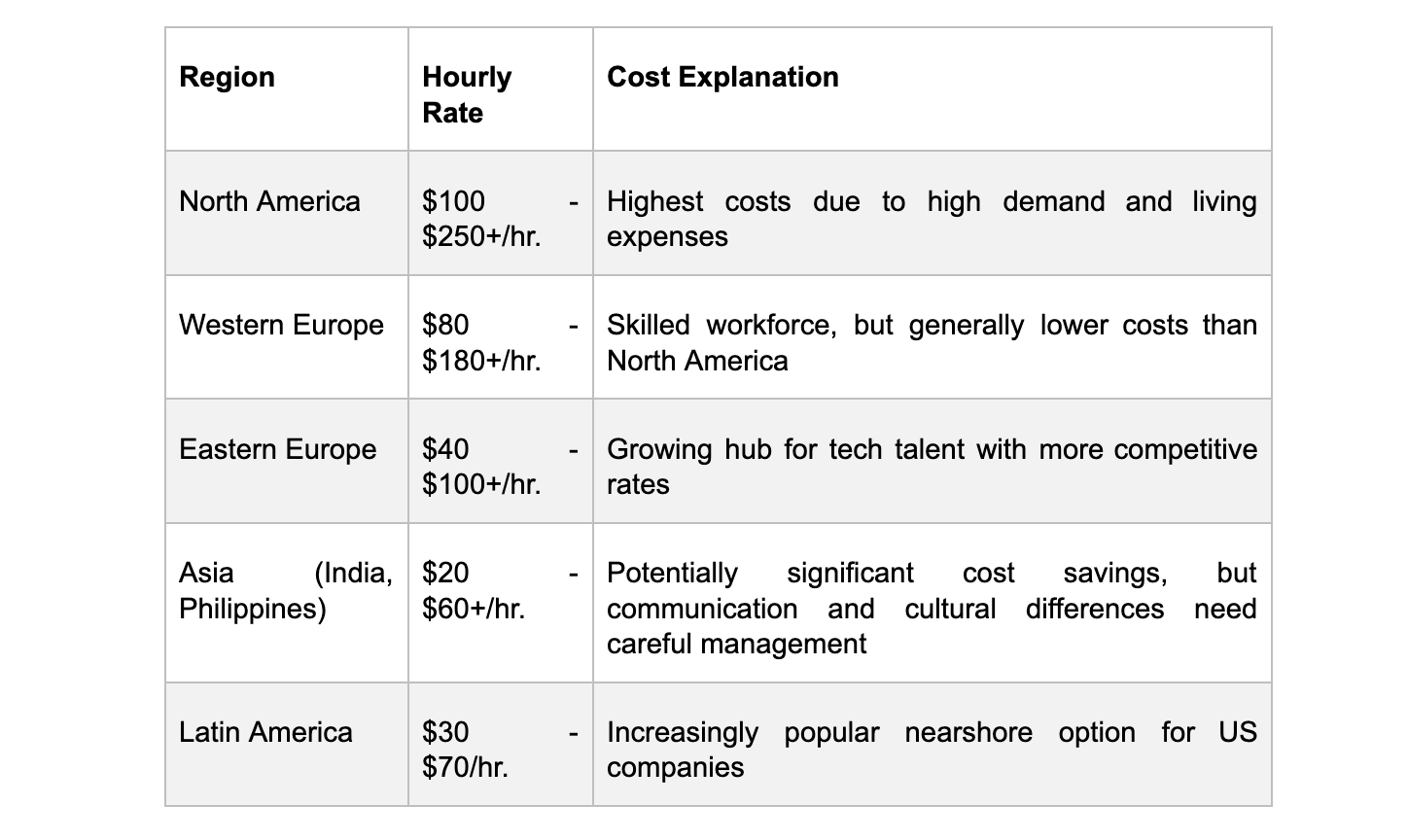Screen dimensions: 1408x840
Task: Select the North America region cell
Action: 269,202
